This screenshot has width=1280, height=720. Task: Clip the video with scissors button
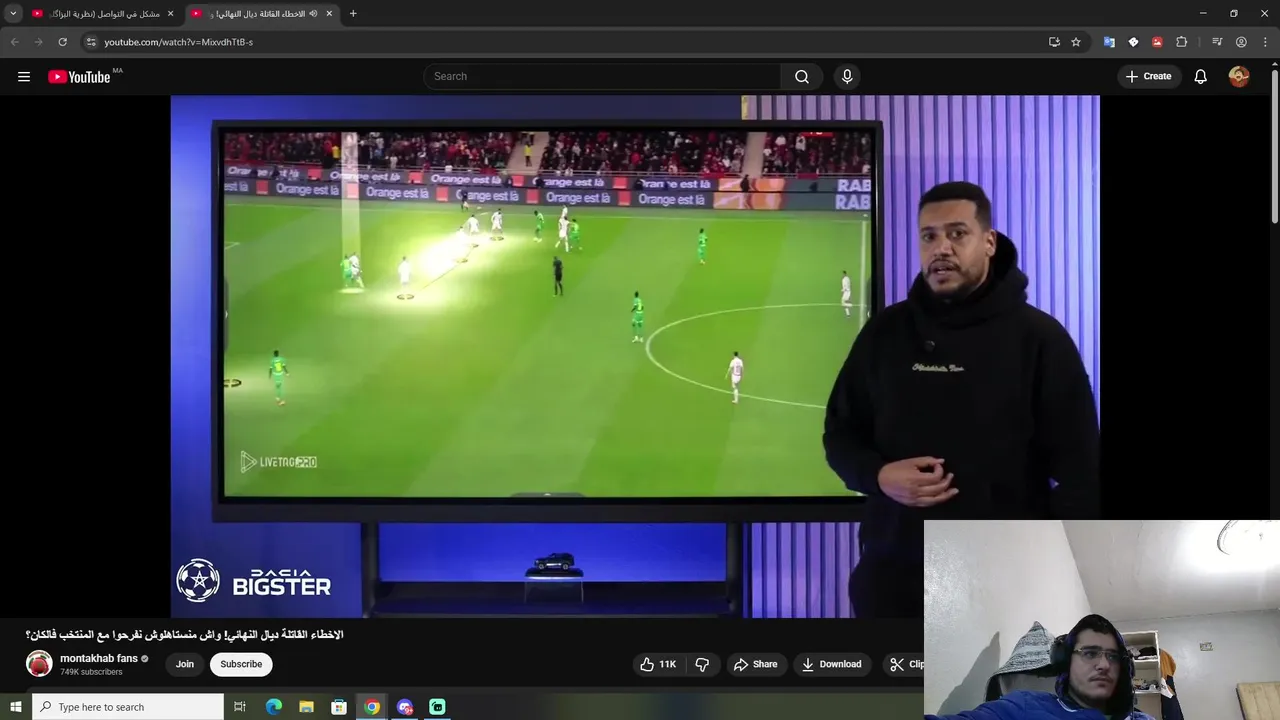[903, 664]
